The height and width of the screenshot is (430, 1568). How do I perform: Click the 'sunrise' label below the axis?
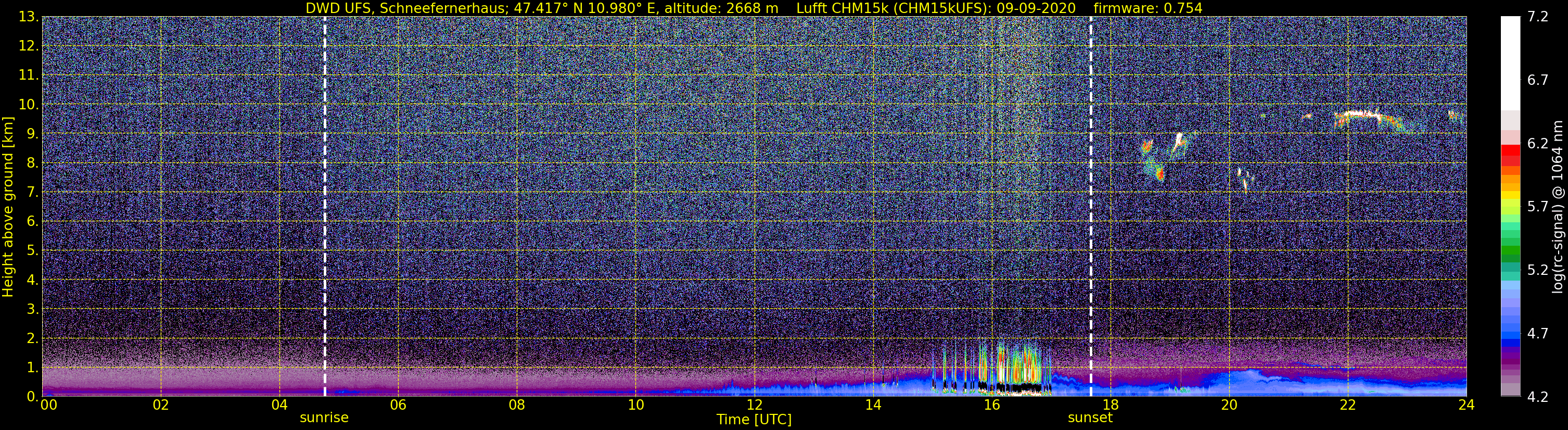point(324,418)
